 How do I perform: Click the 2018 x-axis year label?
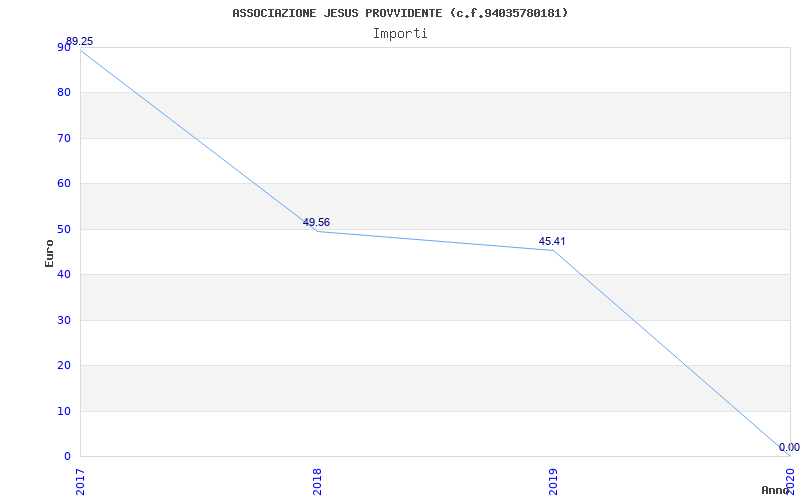point(317,480)
